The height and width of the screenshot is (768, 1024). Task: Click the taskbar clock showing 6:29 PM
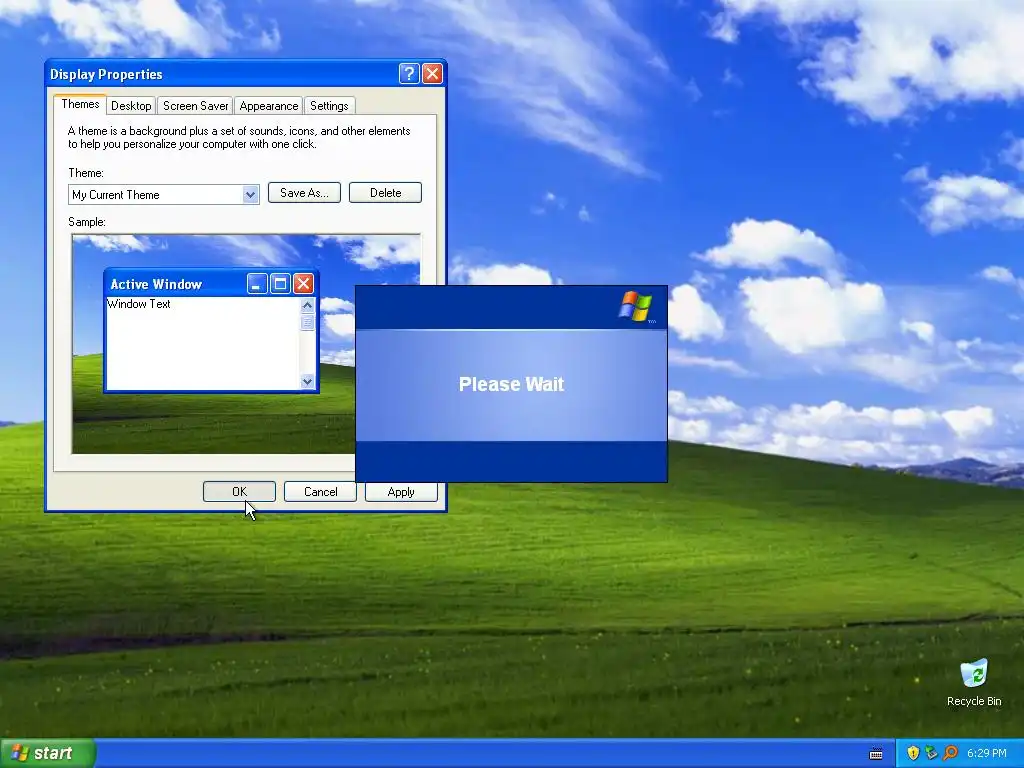coord(987,753)
